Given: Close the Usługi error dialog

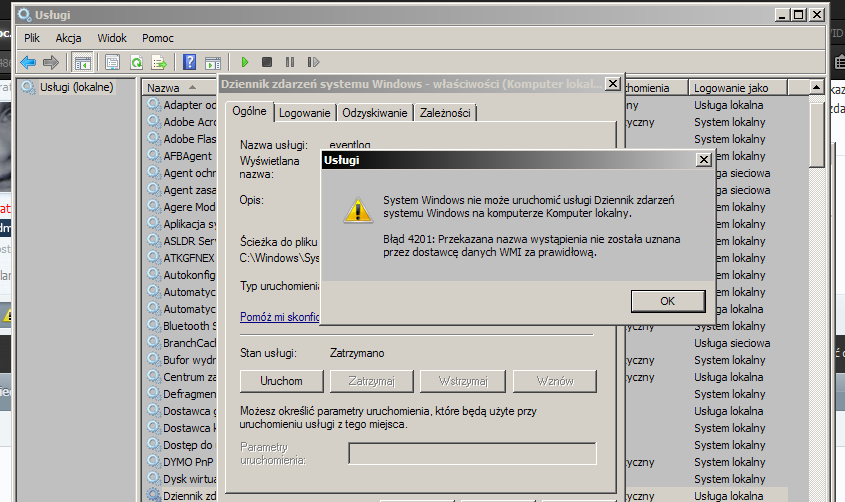Looking at the screenshot, I should pyautogui.click(x=704, y=159).
